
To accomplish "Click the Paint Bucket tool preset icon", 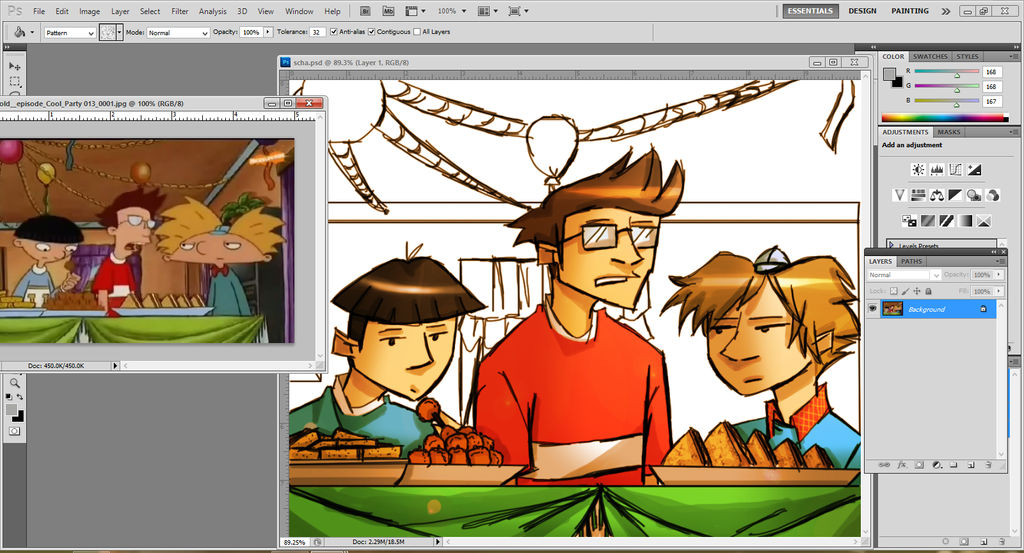I will coord(20,32).
